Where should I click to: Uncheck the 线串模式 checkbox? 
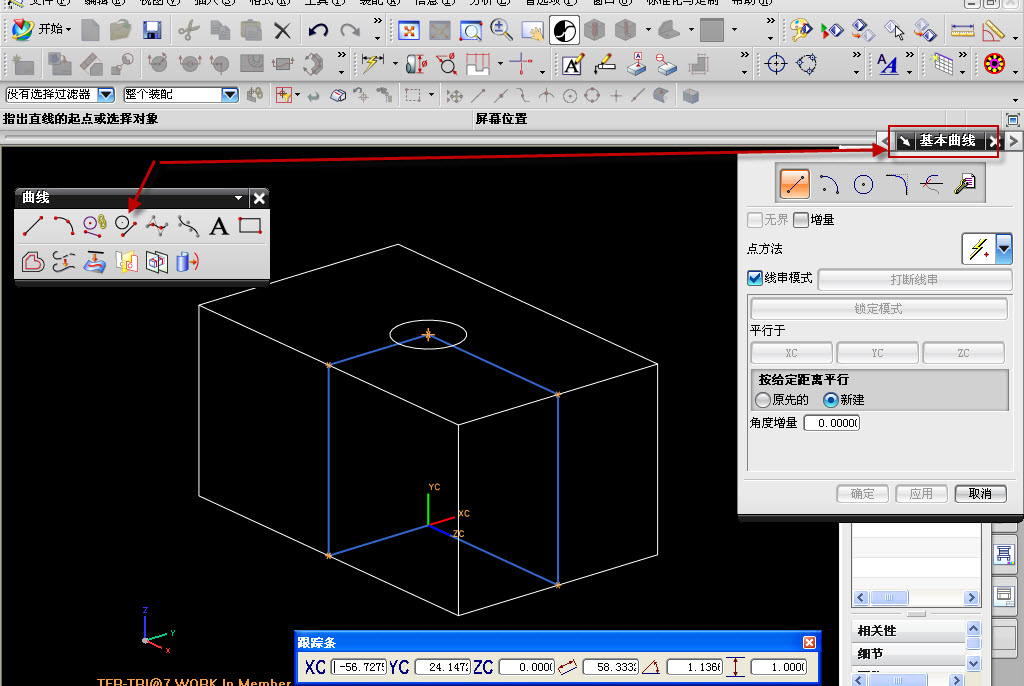pos(755,278)
